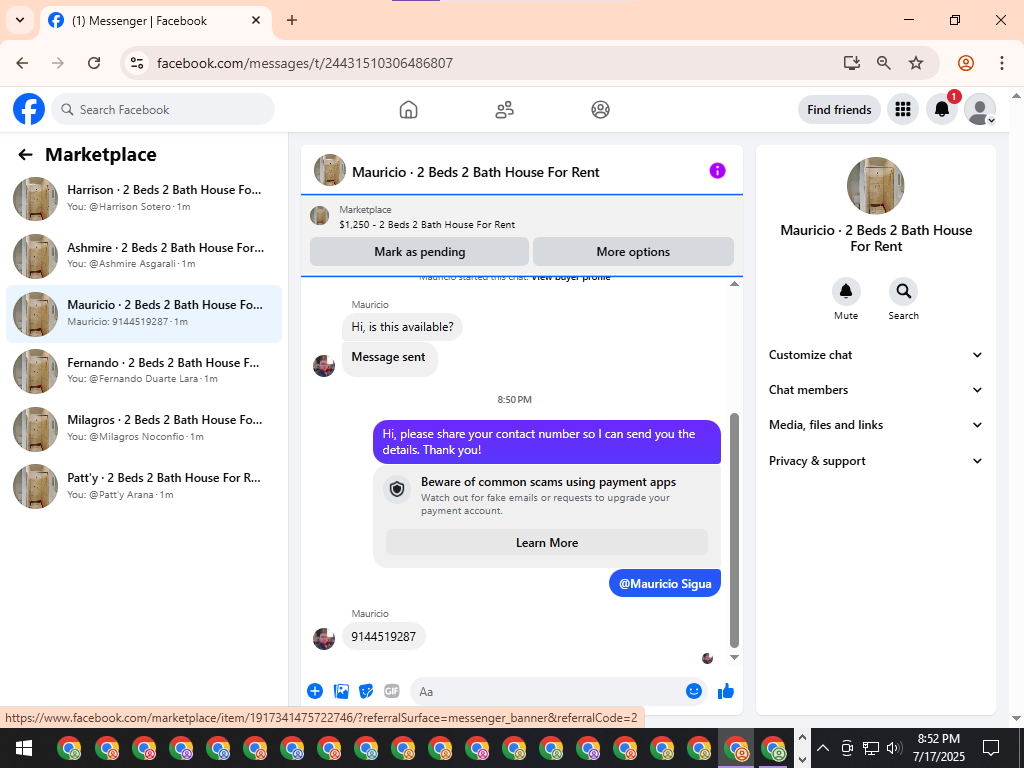Open Chrome three-dot menu
1024x768 pixels.
[1002, 63]
